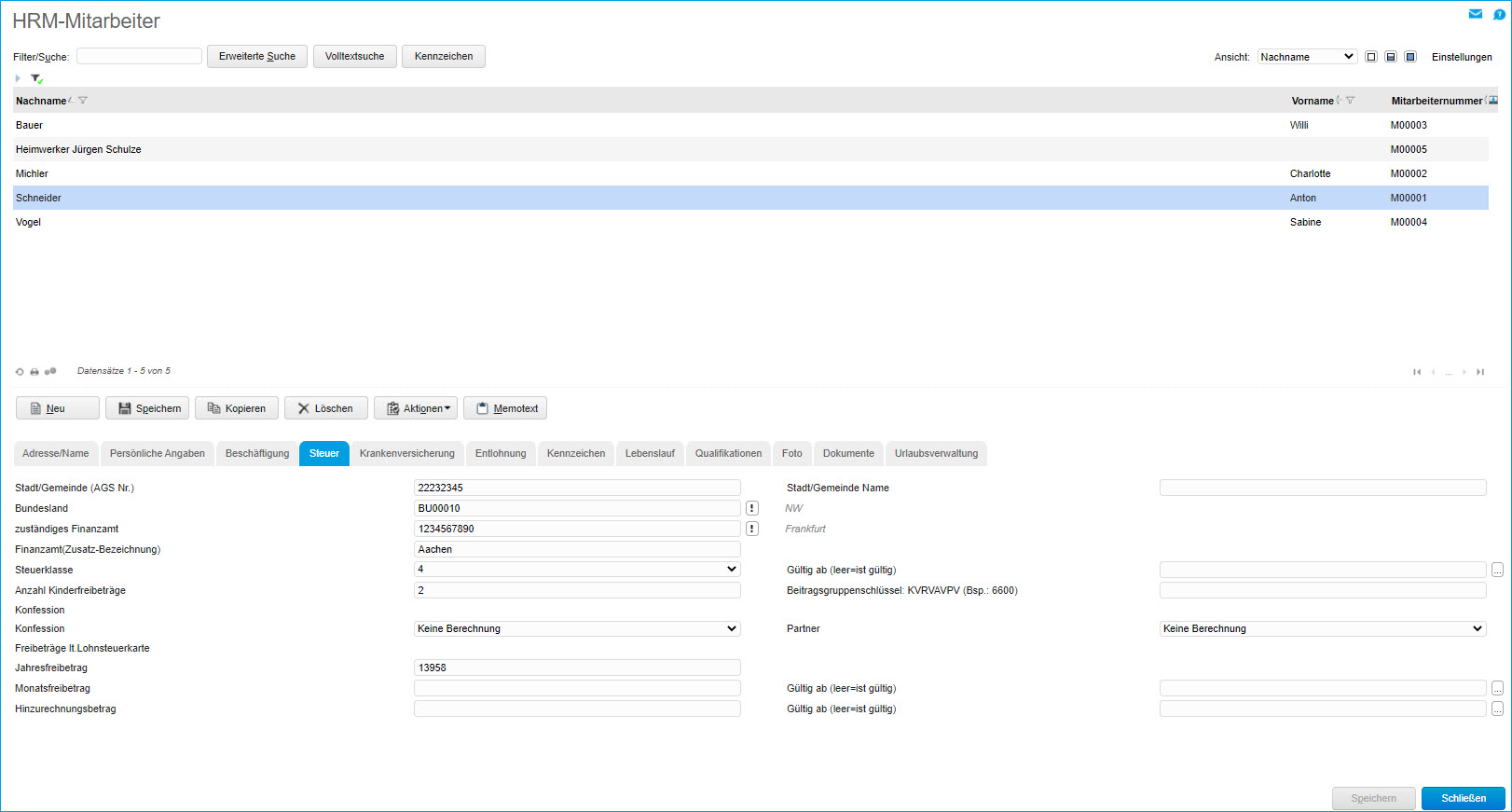Click the Stadt/Gemeinde (AGS Nr.) field
The height and width of the screenshot is (812, 1512).
click(577, 488)
